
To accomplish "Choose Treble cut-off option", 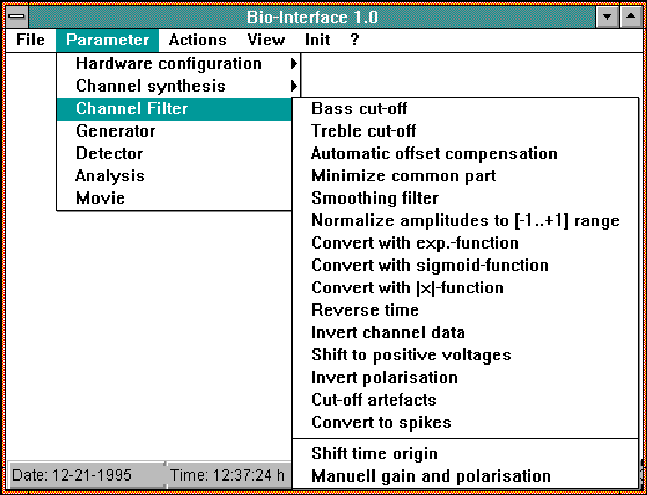I will [x=363, y=131].
